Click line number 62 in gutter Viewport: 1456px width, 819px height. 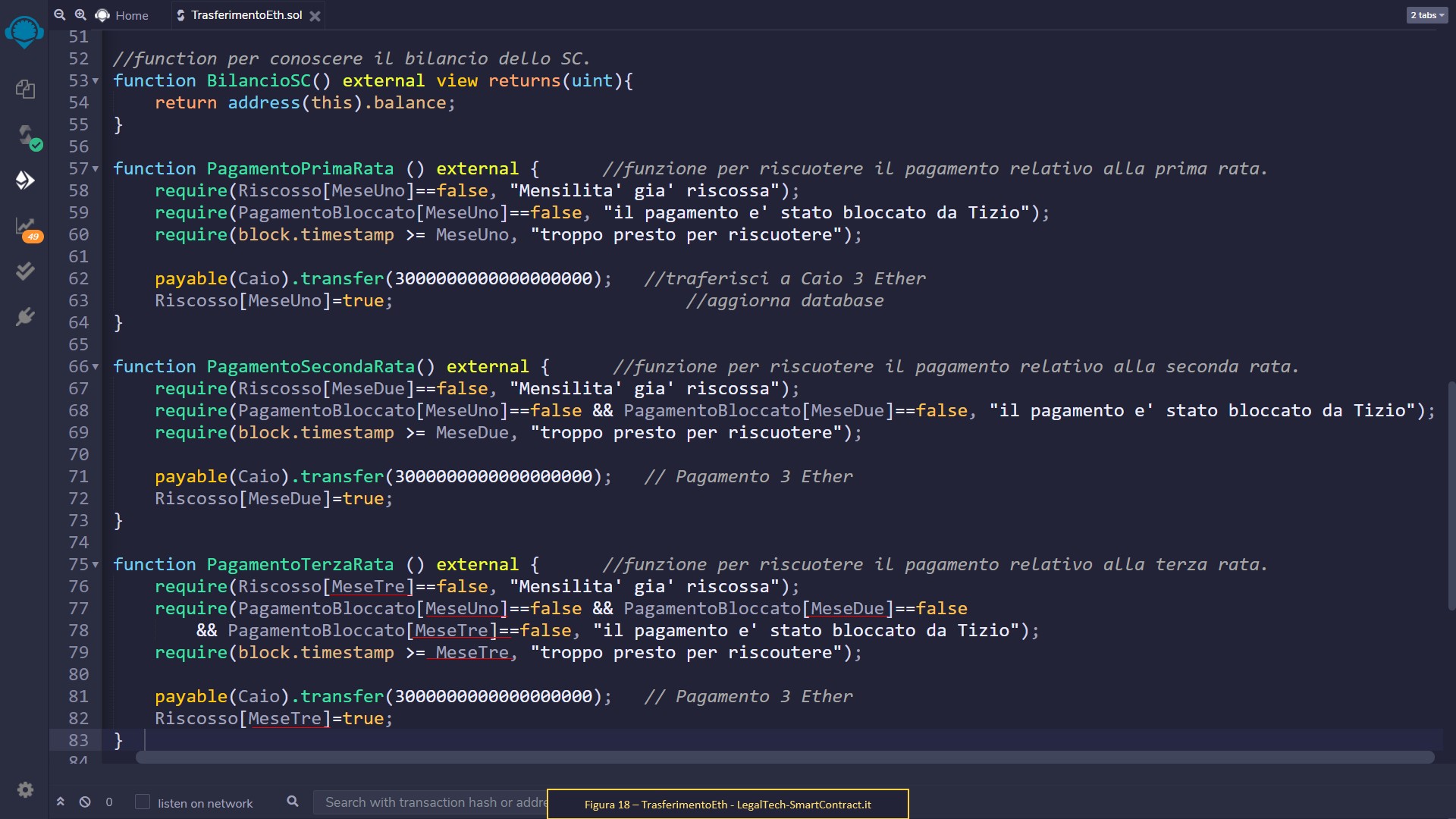tap(79, 278)
